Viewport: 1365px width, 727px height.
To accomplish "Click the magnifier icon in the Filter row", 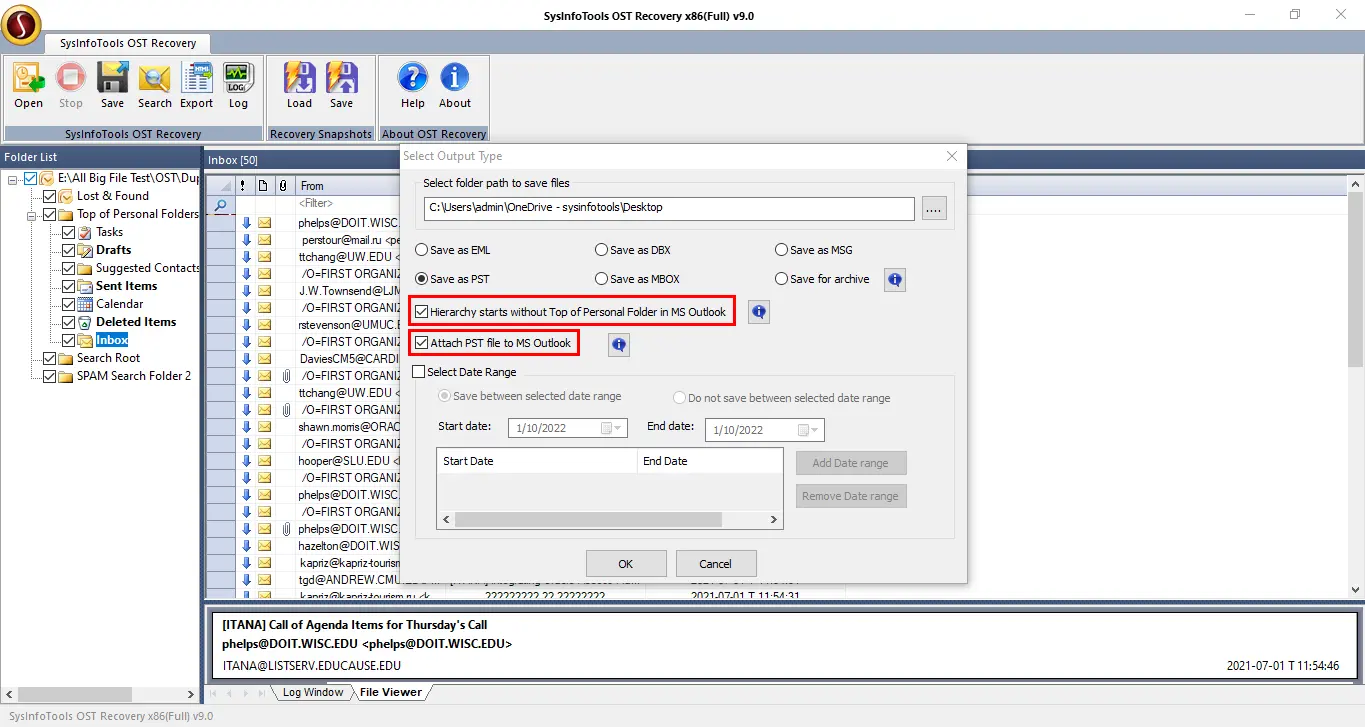I will click(x=220, y=204).
